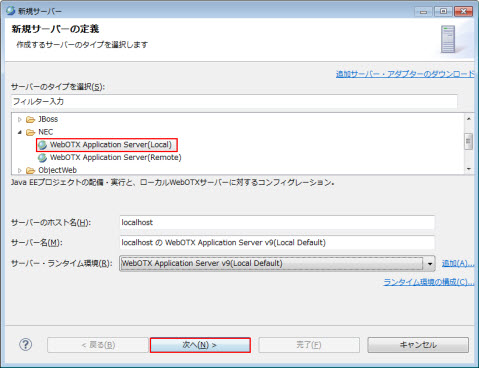
Task: Click the WebOTX Local server globe icon
Action: click(42, 145)
